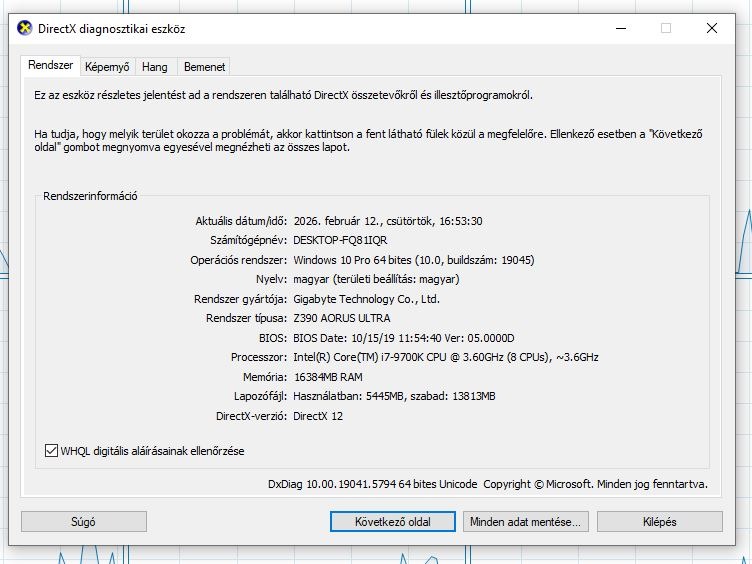The width and height of the screenshot is (752, 564).
Task: Click the BIOS Date version text
Action: [x=403, y=338]
